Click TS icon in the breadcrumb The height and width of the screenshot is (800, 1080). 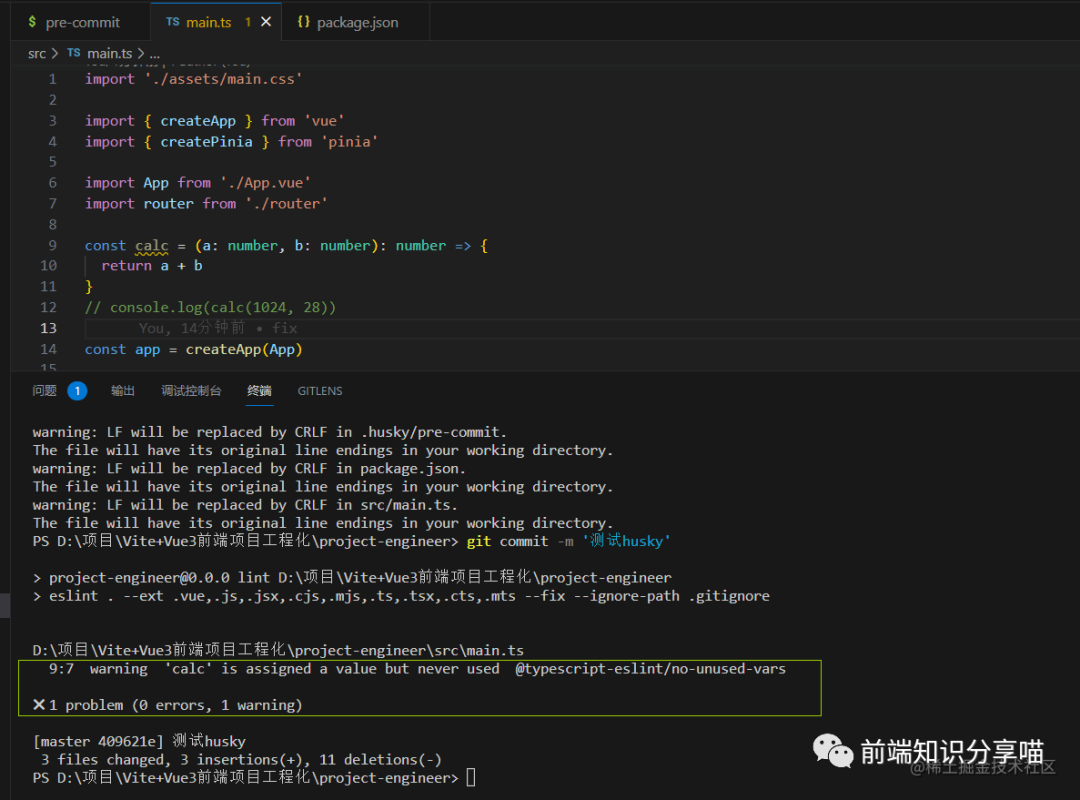coord(74,53)
